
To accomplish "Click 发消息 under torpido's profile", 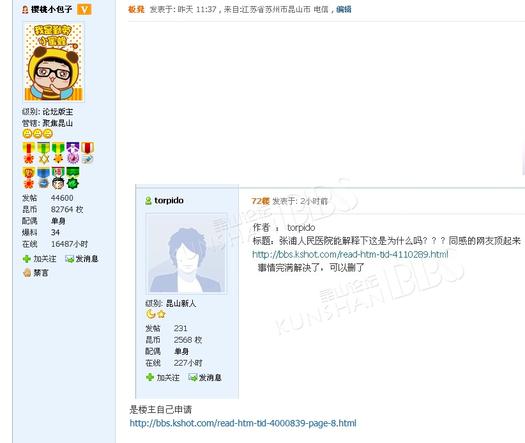I will tap(205, 377).
